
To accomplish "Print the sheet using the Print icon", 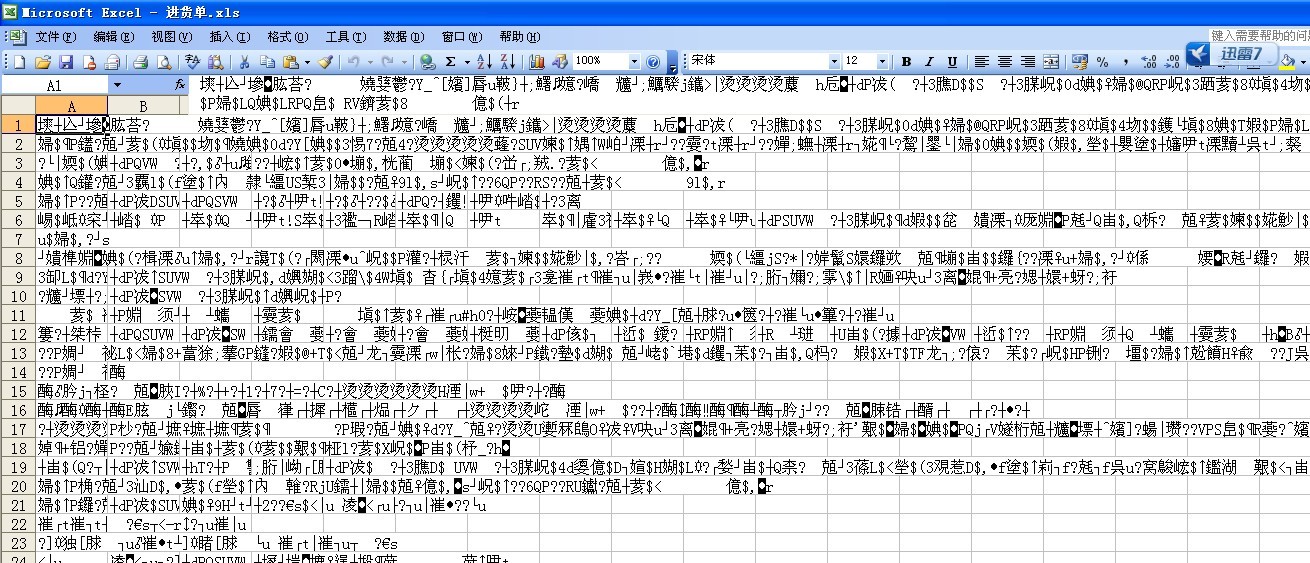I will [x=141, y=61].
